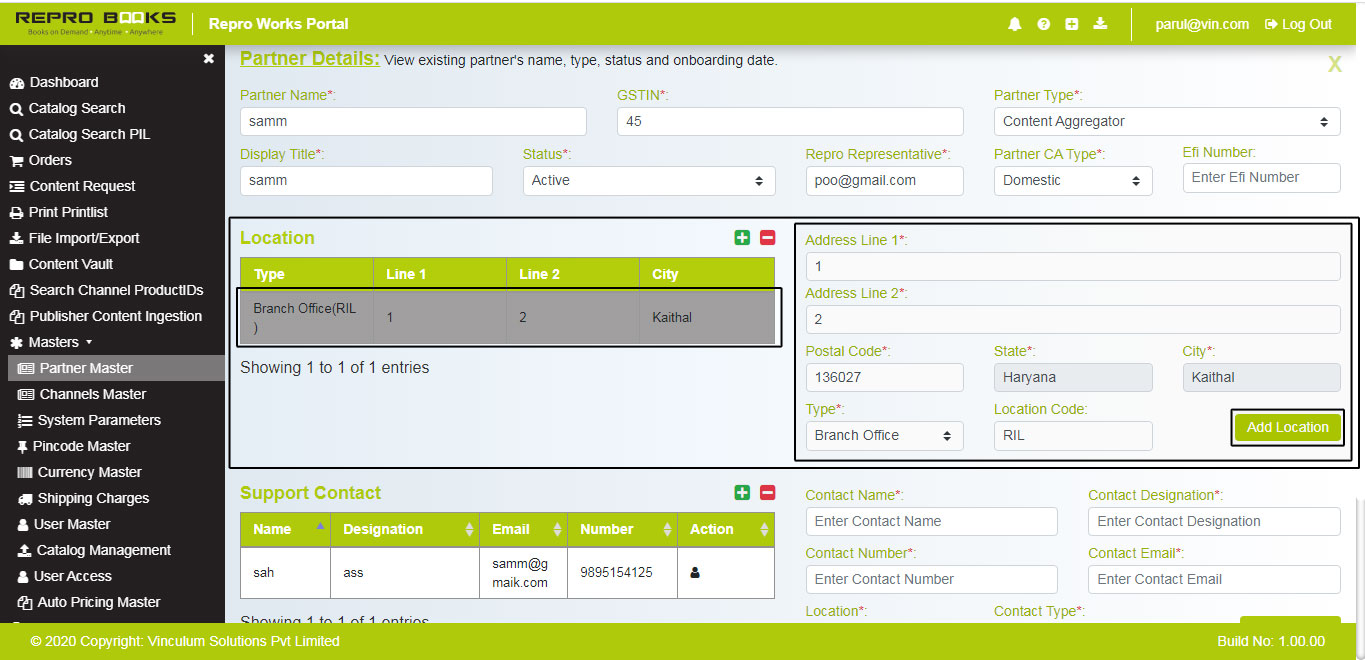Viewport: 1365px width, 660px height.
Task: Click red minus icon in Location section
Action: (x=767, y=237)
